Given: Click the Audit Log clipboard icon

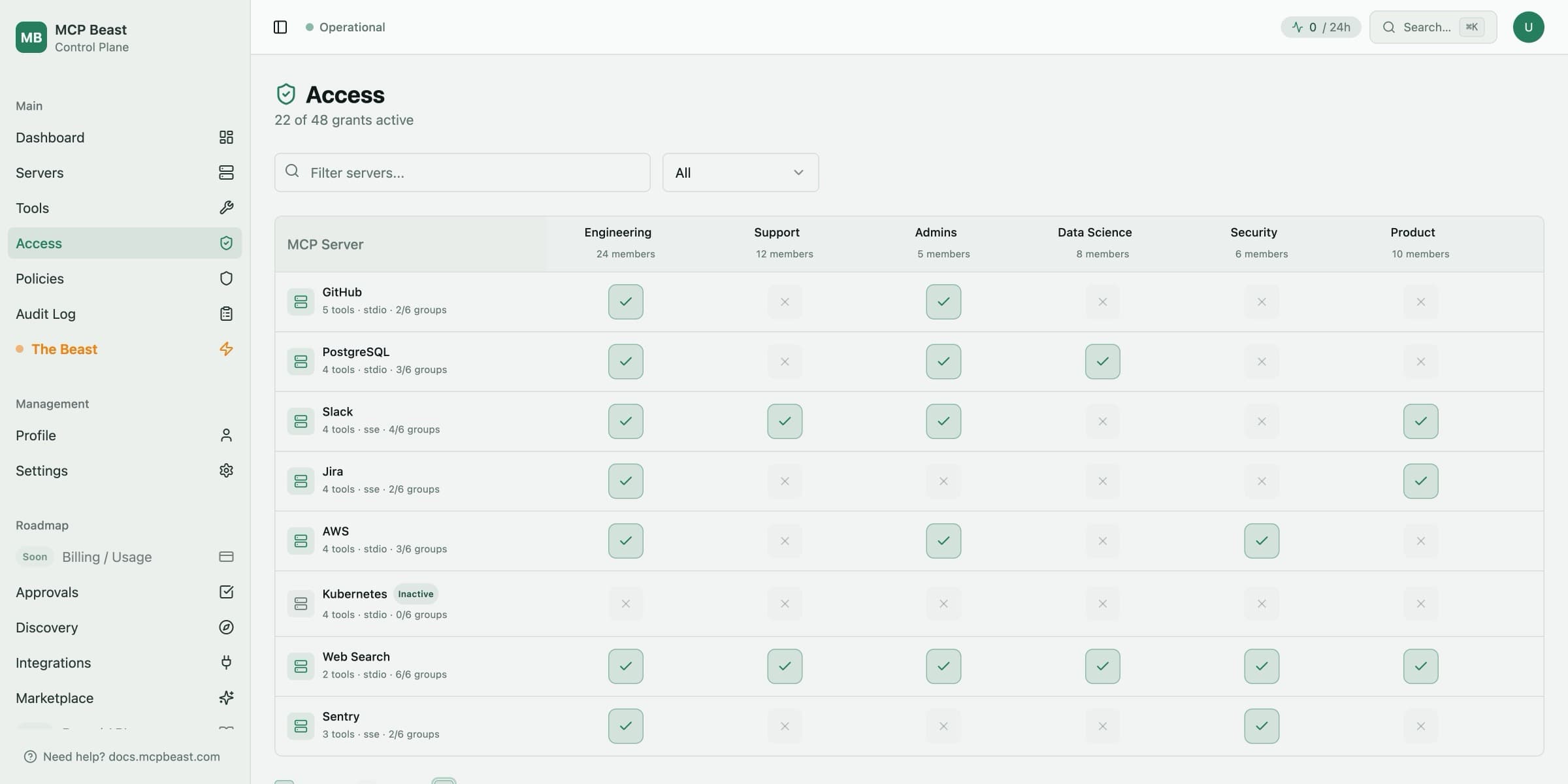Looking at the screenshot, I should pos(226,314).
